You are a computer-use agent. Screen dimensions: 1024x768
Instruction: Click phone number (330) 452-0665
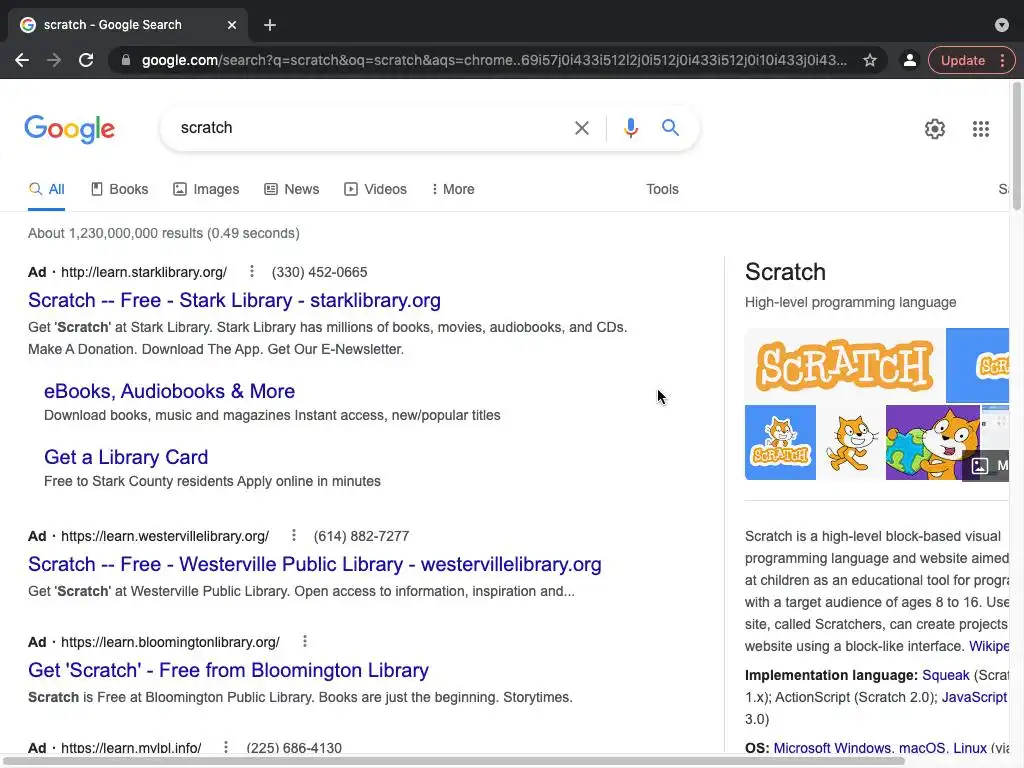coord(319,272)
